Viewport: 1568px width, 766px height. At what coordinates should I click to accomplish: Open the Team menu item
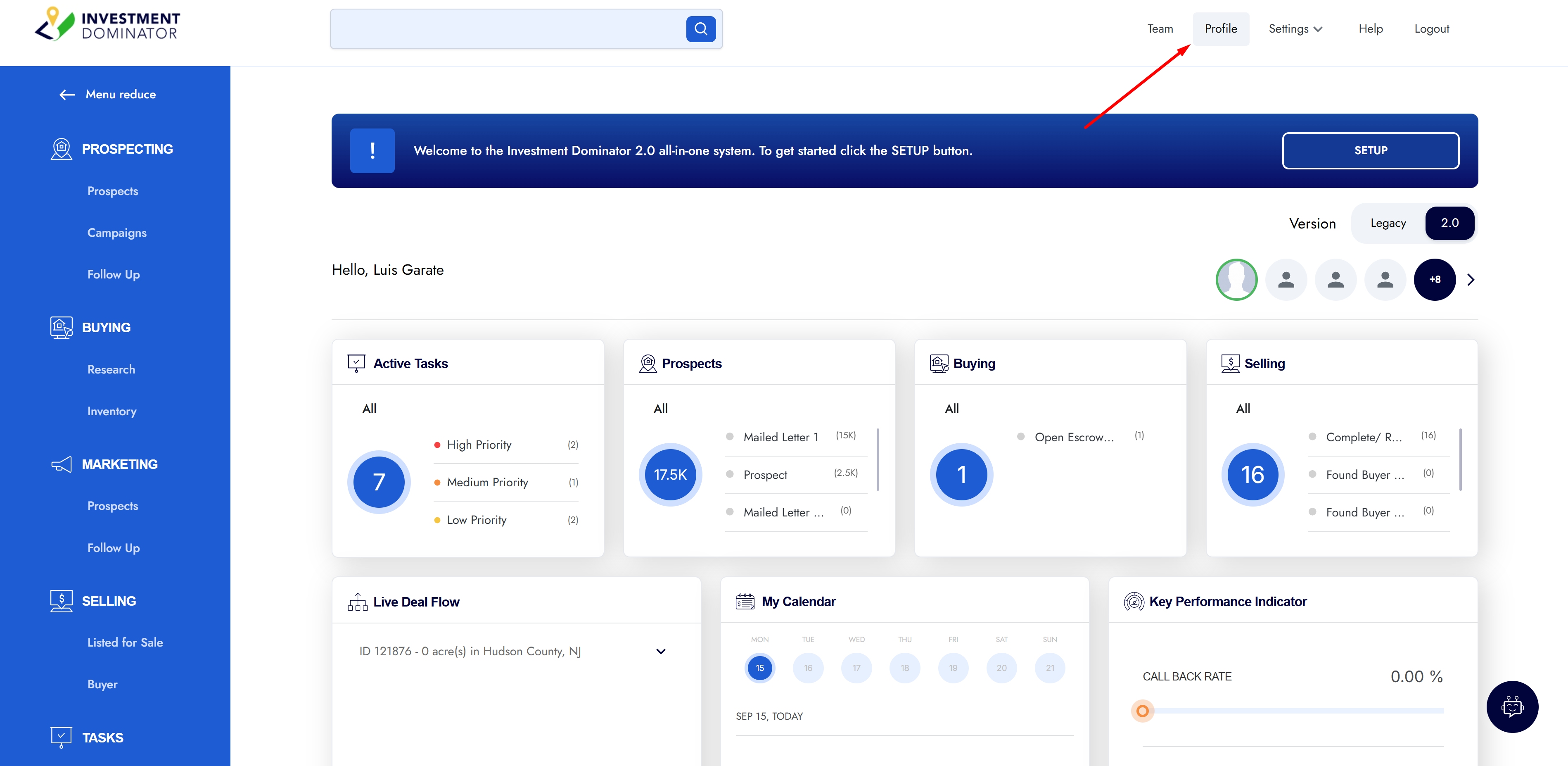coord(1160,29)
